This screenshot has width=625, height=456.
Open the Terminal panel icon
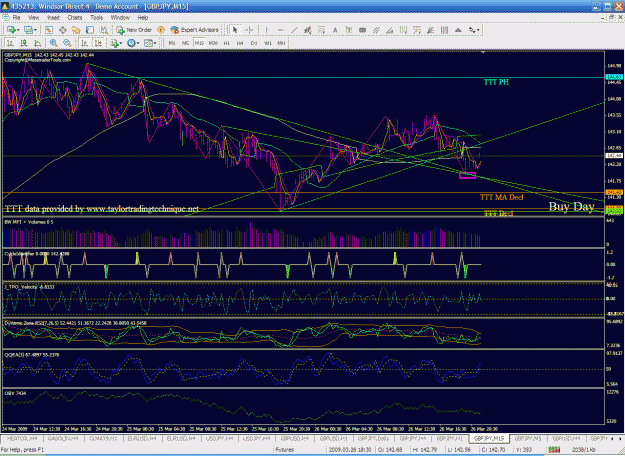pos(90,30)
